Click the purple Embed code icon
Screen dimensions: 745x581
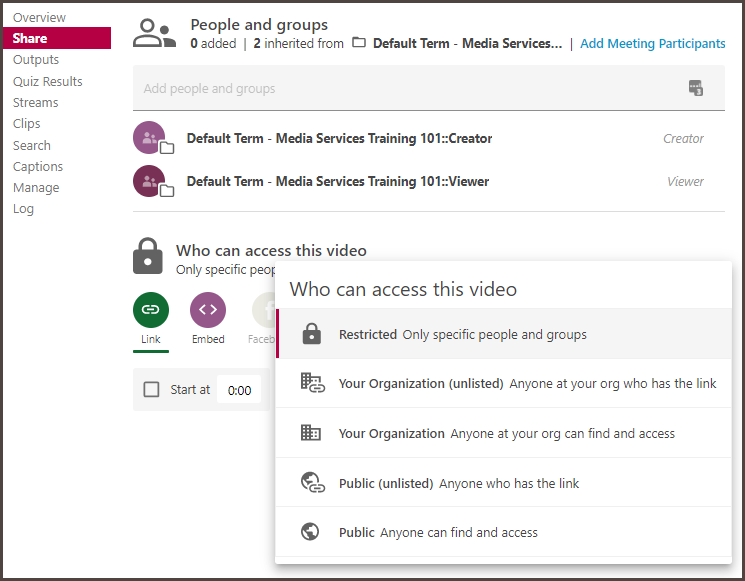pos(208,310)
